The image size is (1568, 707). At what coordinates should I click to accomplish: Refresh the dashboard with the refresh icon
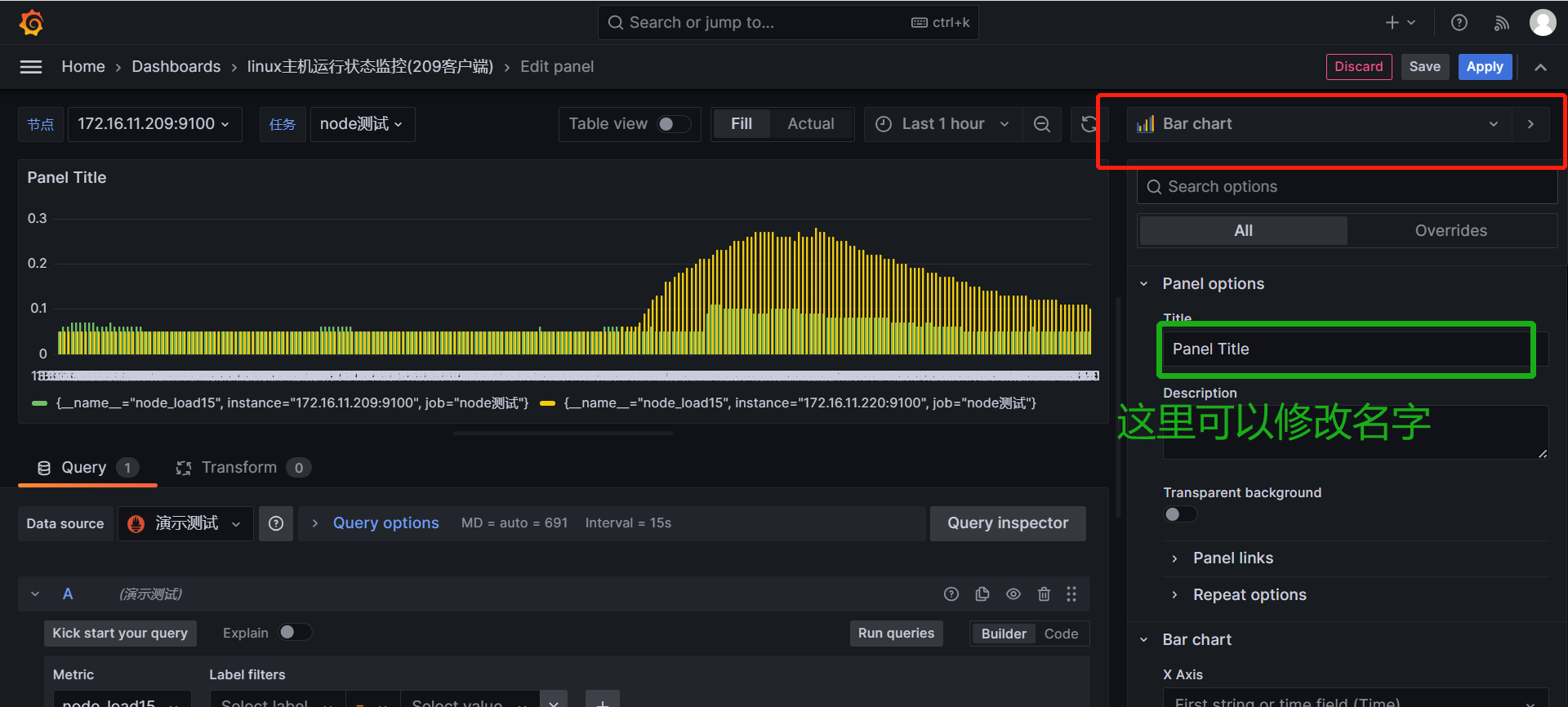click(1089, 124)
